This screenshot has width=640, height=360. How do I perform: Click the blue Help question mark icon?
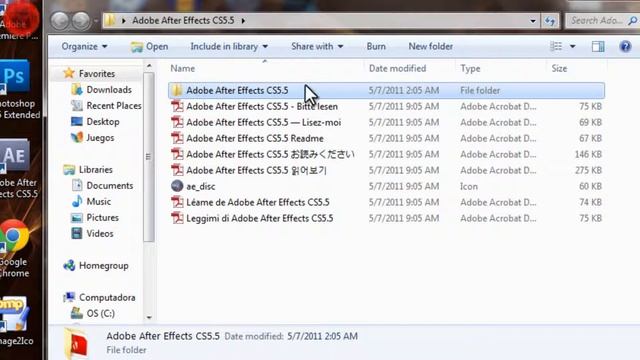pyautogui.click(x=625, y=47)
